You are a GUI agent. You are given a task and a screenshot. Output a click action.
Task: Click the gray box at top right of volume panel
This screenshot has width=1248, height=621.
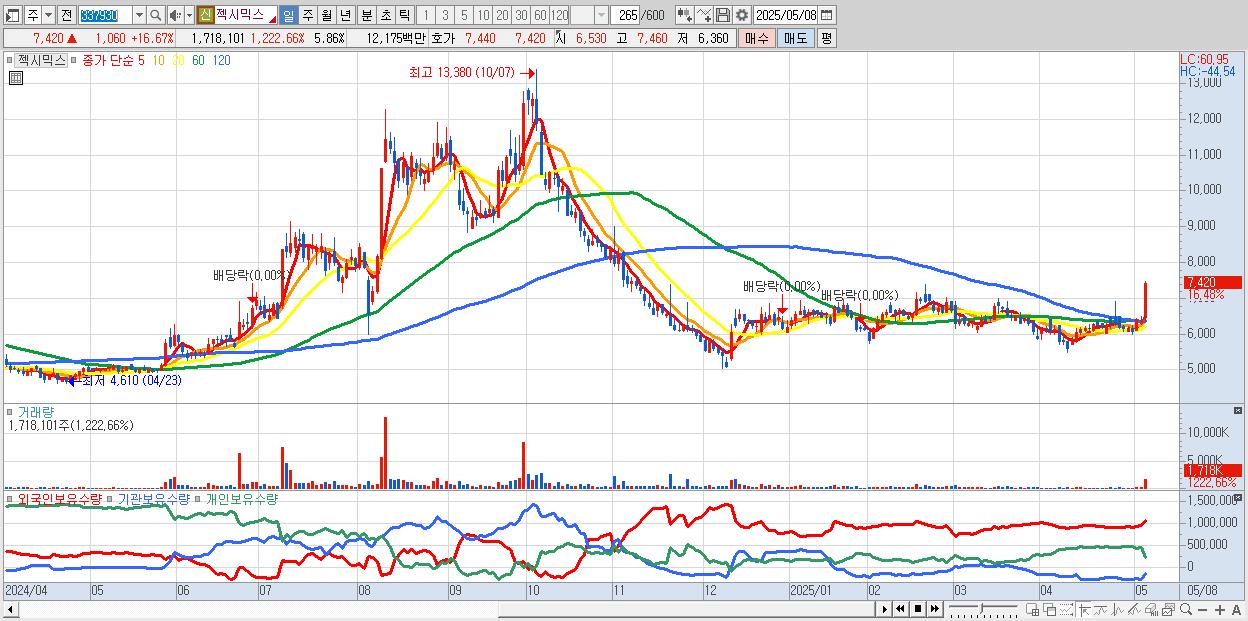click(1240, 411)
